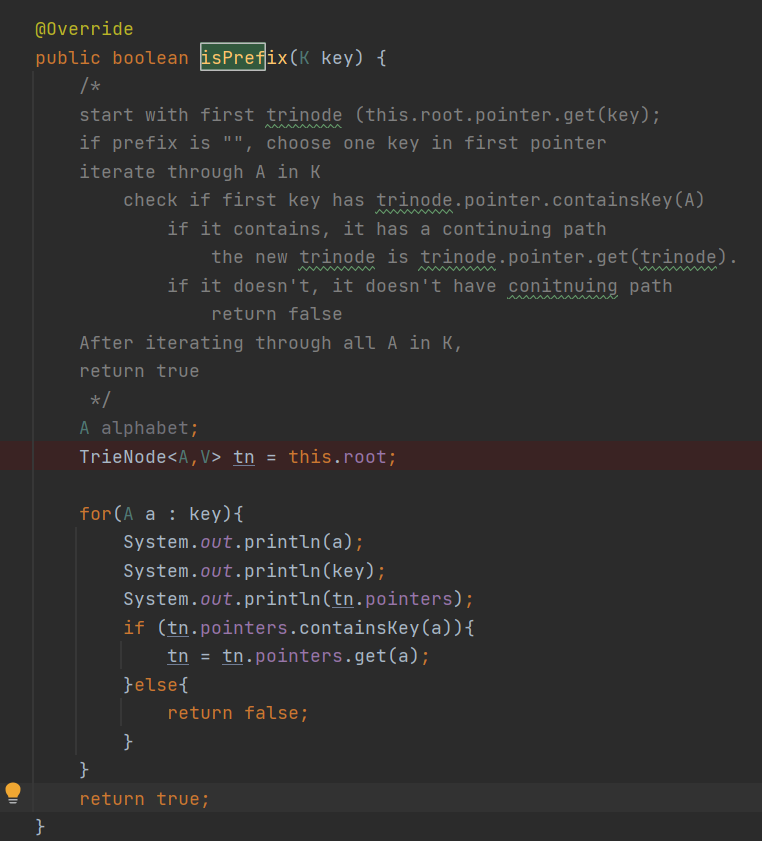Image resolution: width=762 pixels, height=841 pixels.
Task: Click the 'return true;' statement
Action: click(x=144, y=799)
